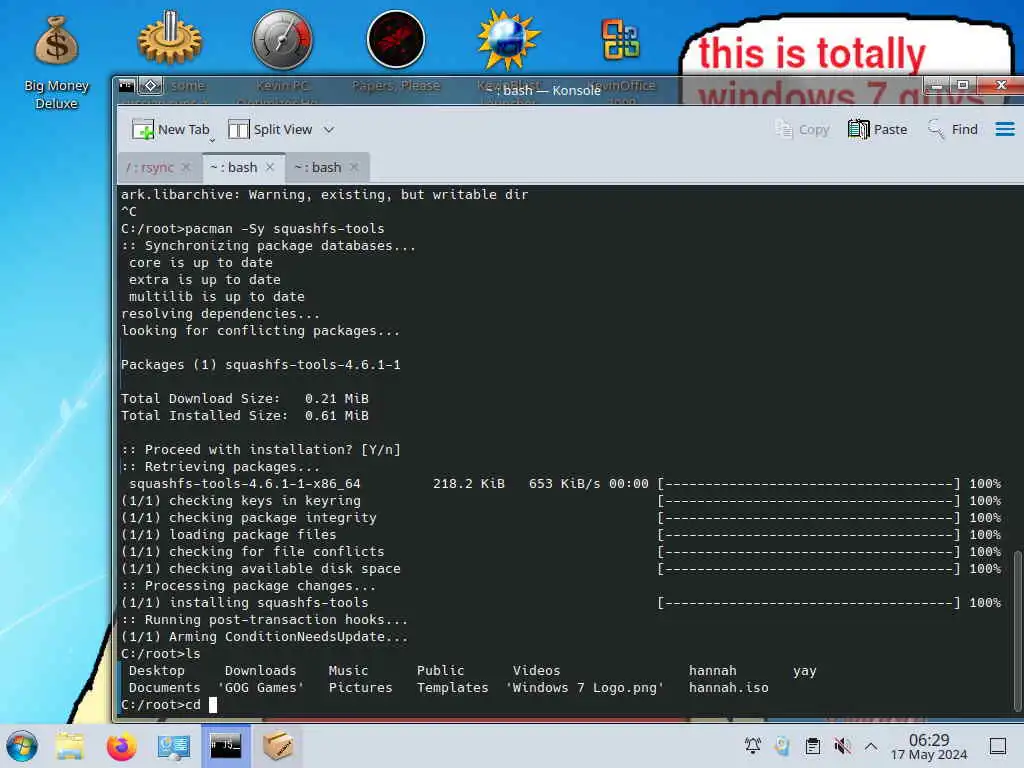1024x768 pixels.
Task: Click 'Documents' in the ls output
Action: 165,688
